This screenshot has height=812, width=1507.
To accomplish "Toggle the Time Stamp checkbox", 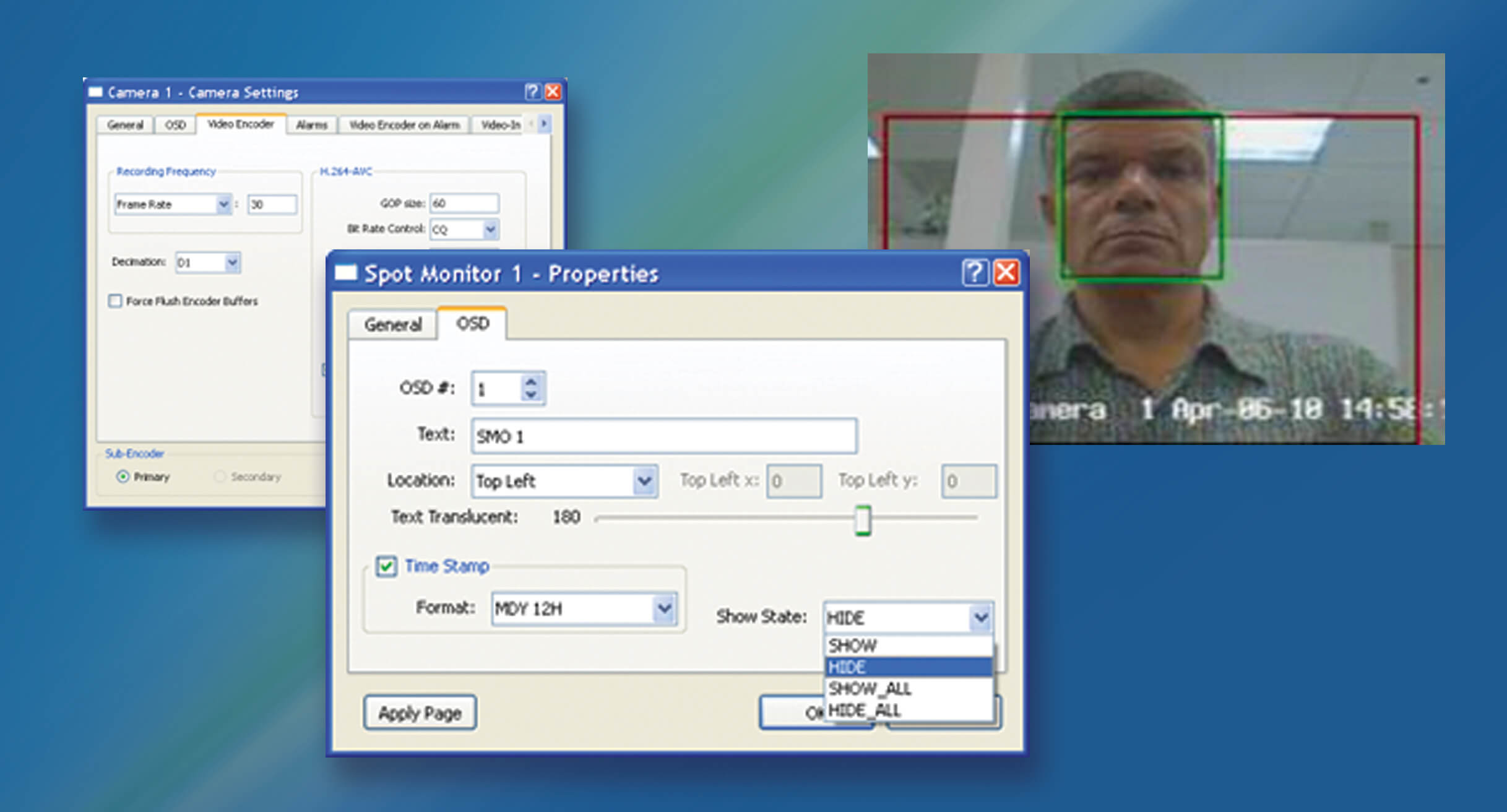I will [386, 566].
